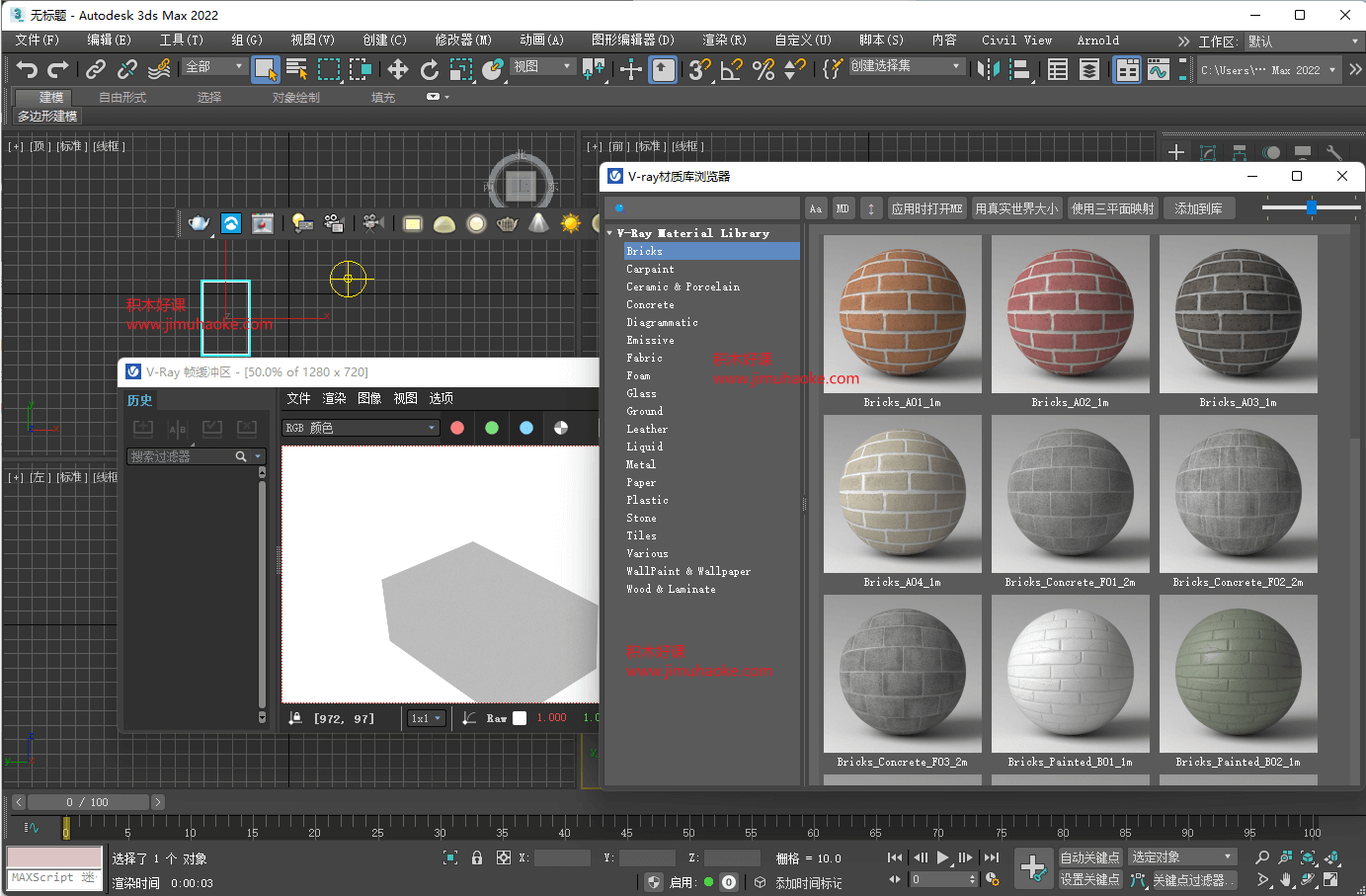Collapse the V-Ray Material Library tree
This screenshot has height=896, width=1366.
(x=609, y=233)
